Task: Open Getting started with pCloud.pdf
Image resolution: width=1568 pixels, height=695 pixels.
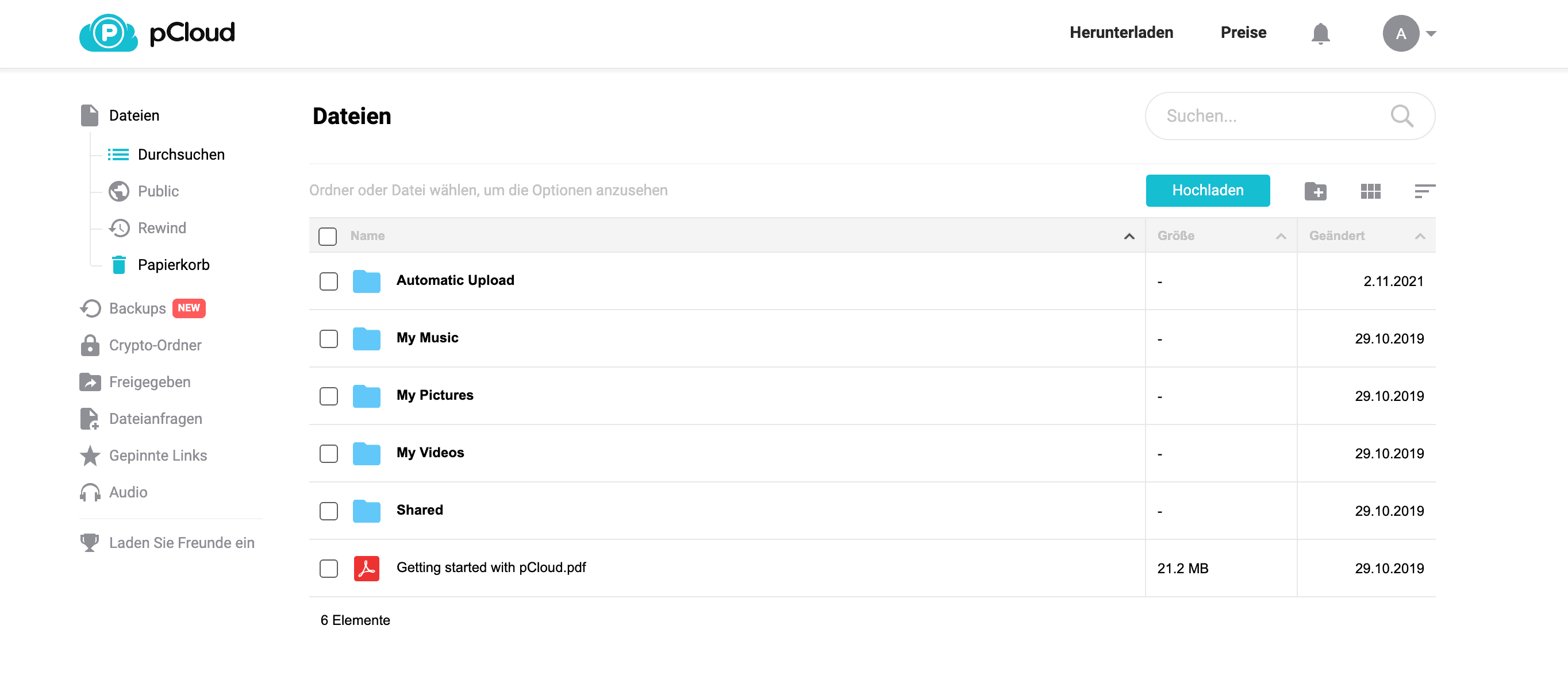Action: tap(491, 567)
